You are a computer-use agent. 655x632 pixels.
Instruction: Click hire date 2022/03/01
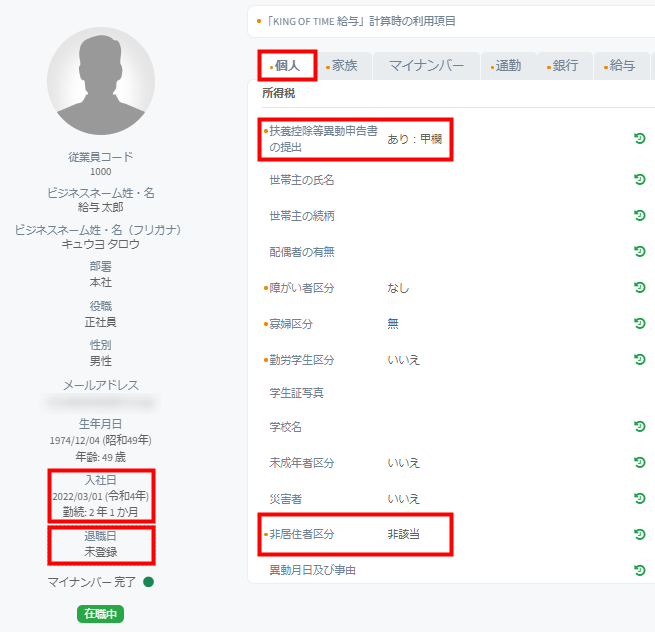[x=77, y=496]
